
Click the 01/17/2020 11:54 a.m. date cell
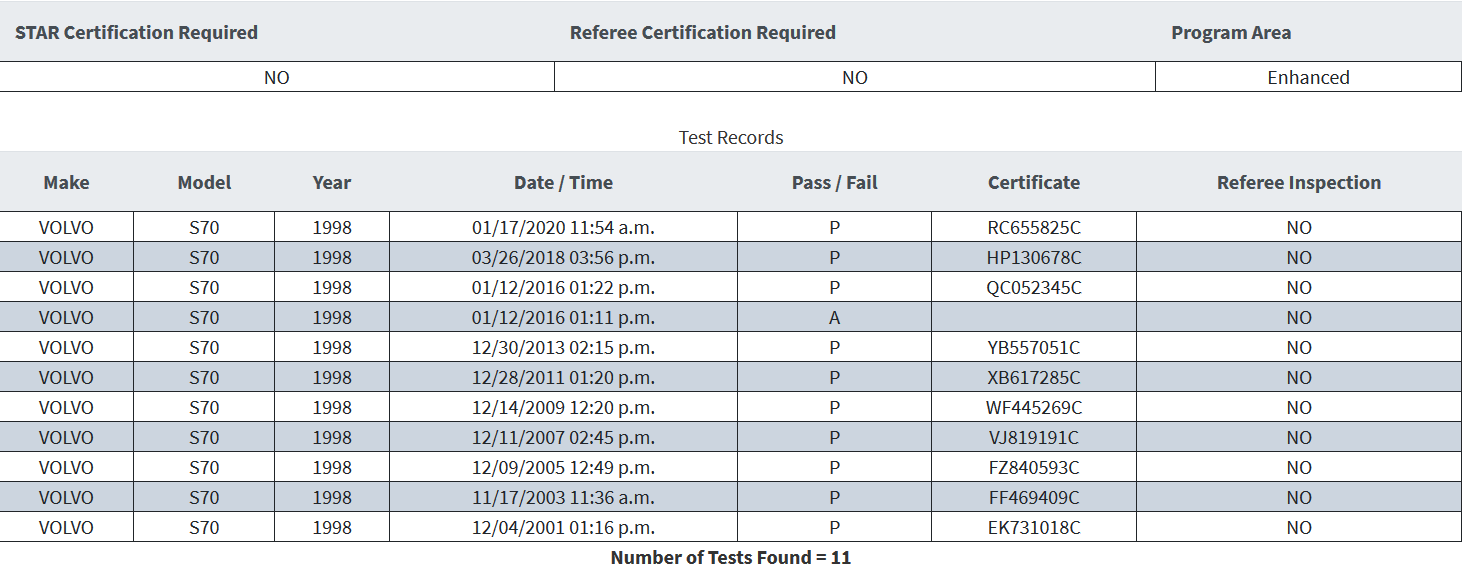563,227
